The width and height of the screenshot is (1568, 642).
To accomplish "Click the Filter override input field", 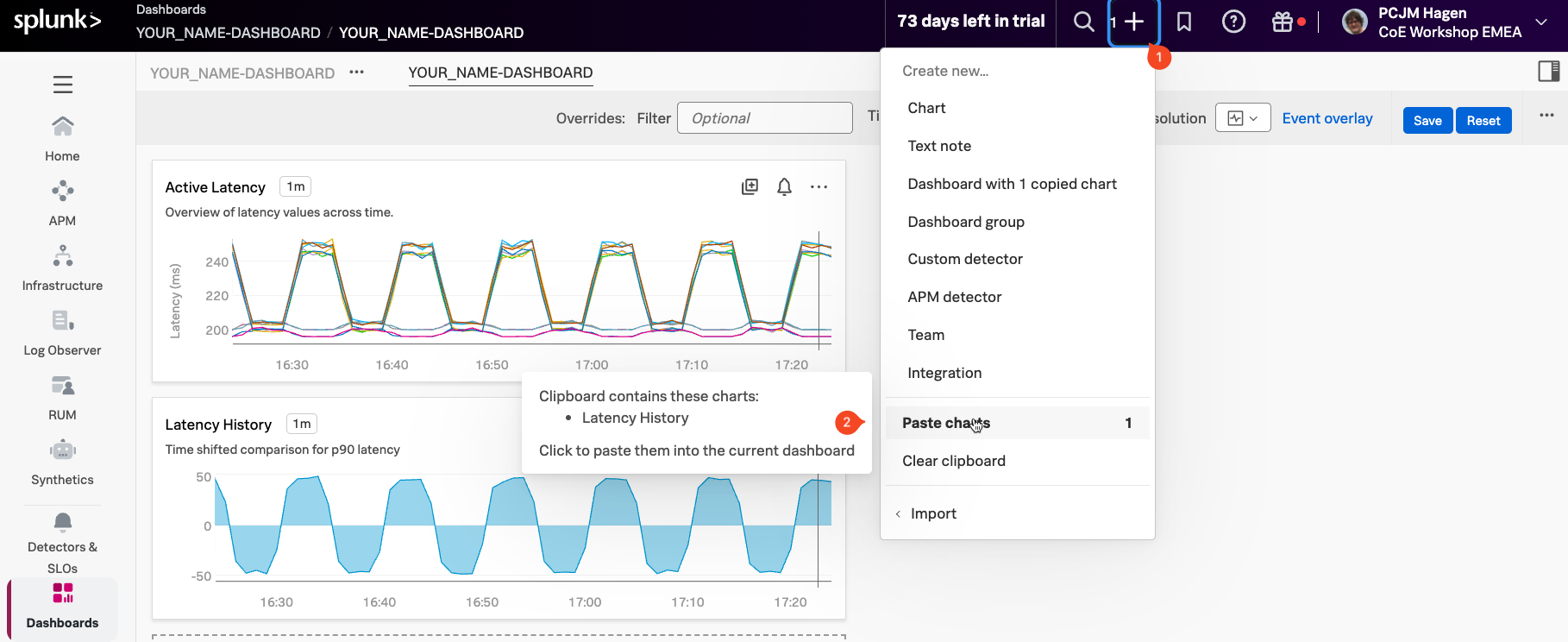I will [x=764, y=118].
